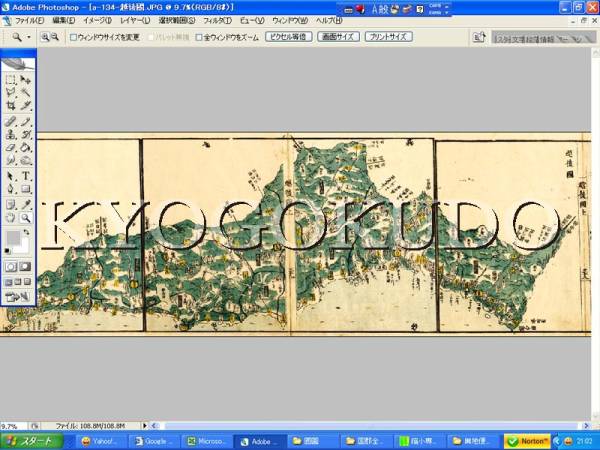
Task: Open the イメージ(I) menu
Action: (x=97, y=21)
